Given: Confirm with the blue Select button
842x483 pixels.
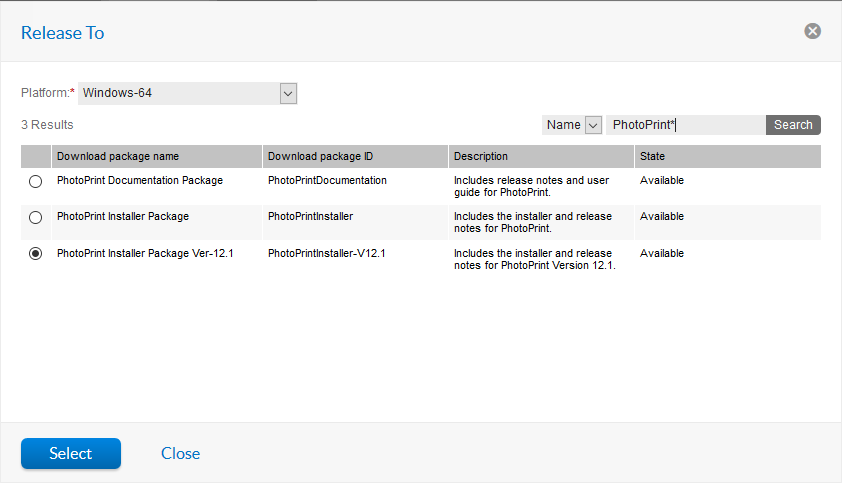Looking at the screenshot, I should click(71, 453).
